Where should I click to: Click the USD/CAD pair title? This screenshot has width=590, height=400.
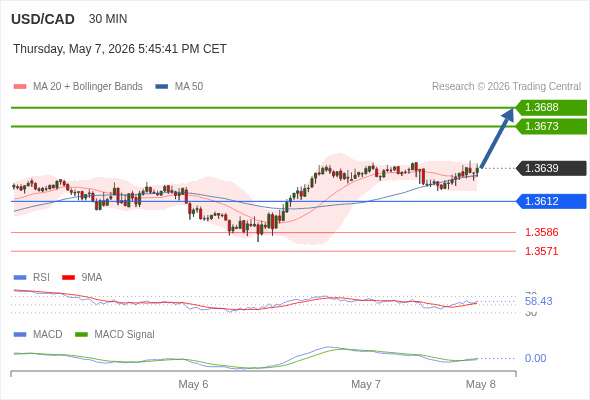(x=43, y=19)
